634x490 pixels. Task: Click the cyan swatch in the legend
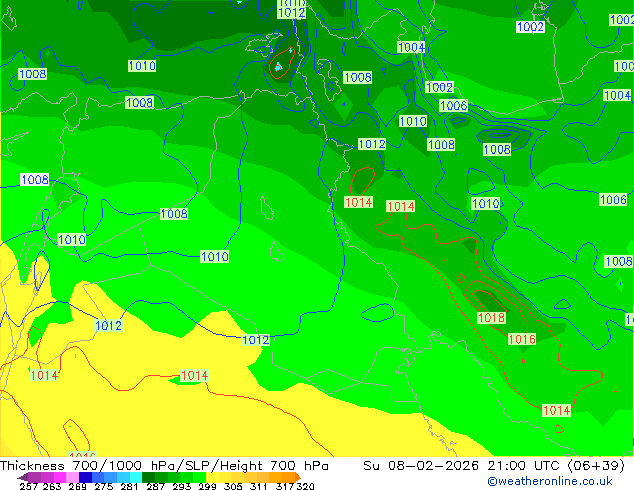[x=136, y=477]
